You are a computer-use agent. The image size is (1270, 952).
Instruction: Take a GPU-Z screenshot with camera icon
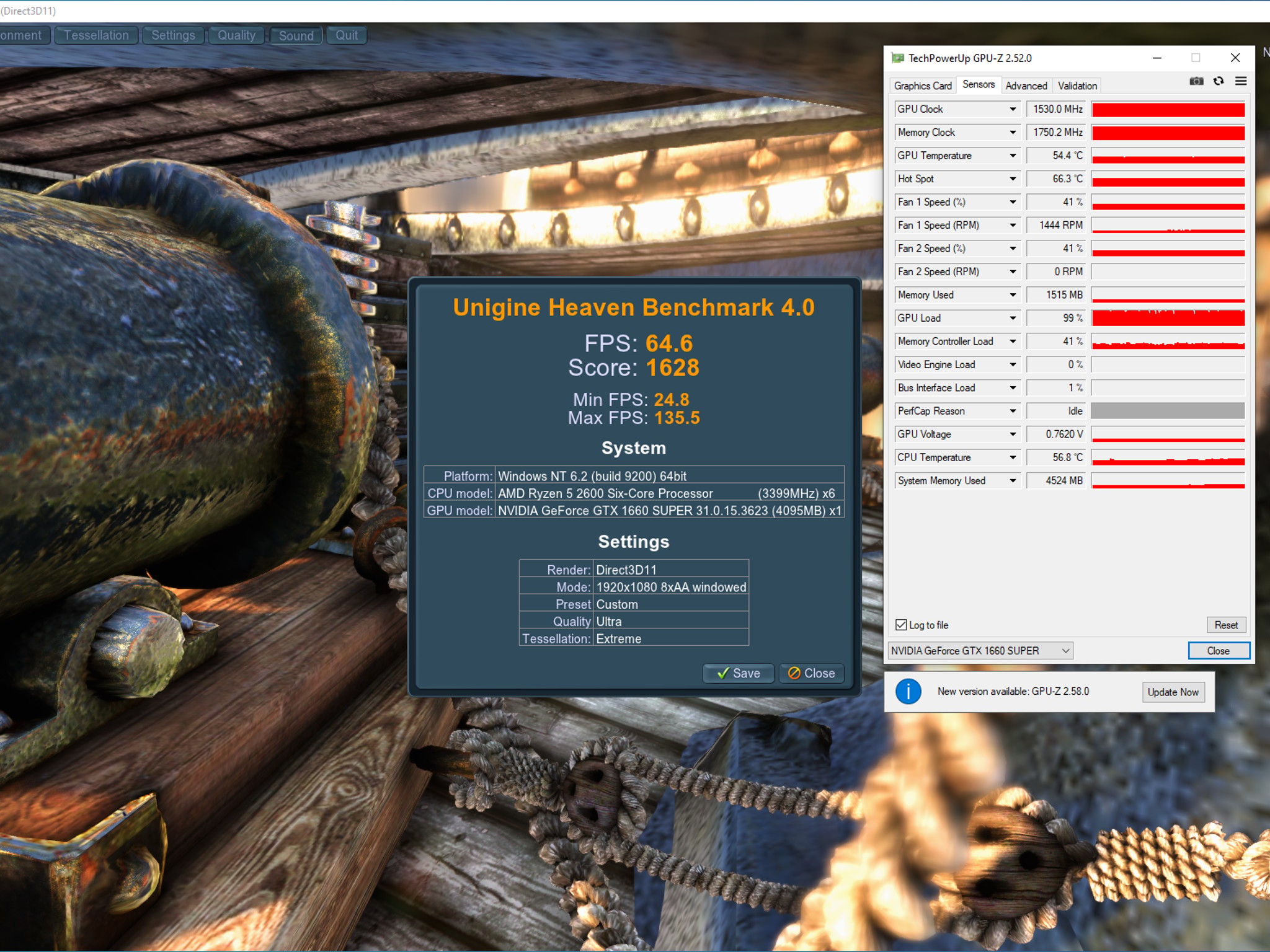[x=1196, y=81]
